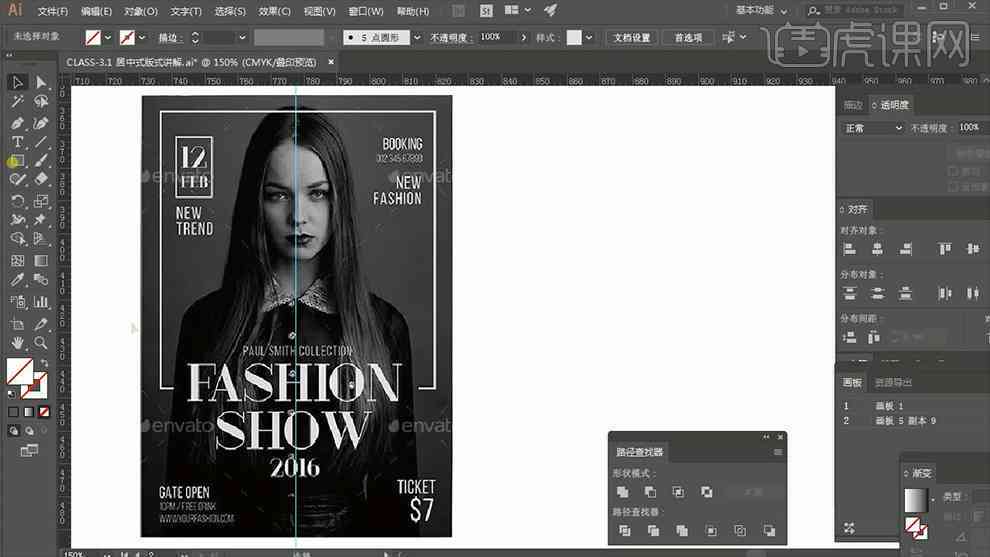This screenshot has width=990, height=557.
Task: Open stroke weight dropdown in control bar
Action: pyautogui.click(x=242, y=37)
